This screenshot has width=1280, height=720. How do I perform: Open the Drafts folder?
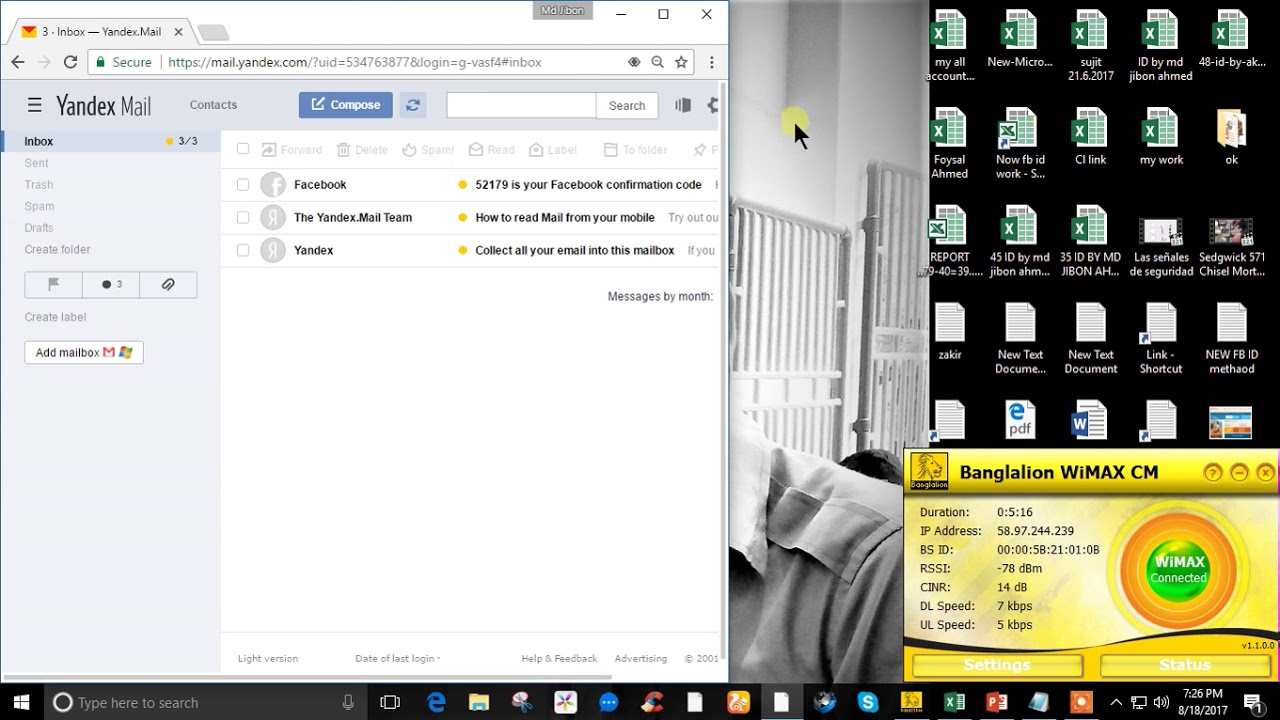(x=39, y=228)
